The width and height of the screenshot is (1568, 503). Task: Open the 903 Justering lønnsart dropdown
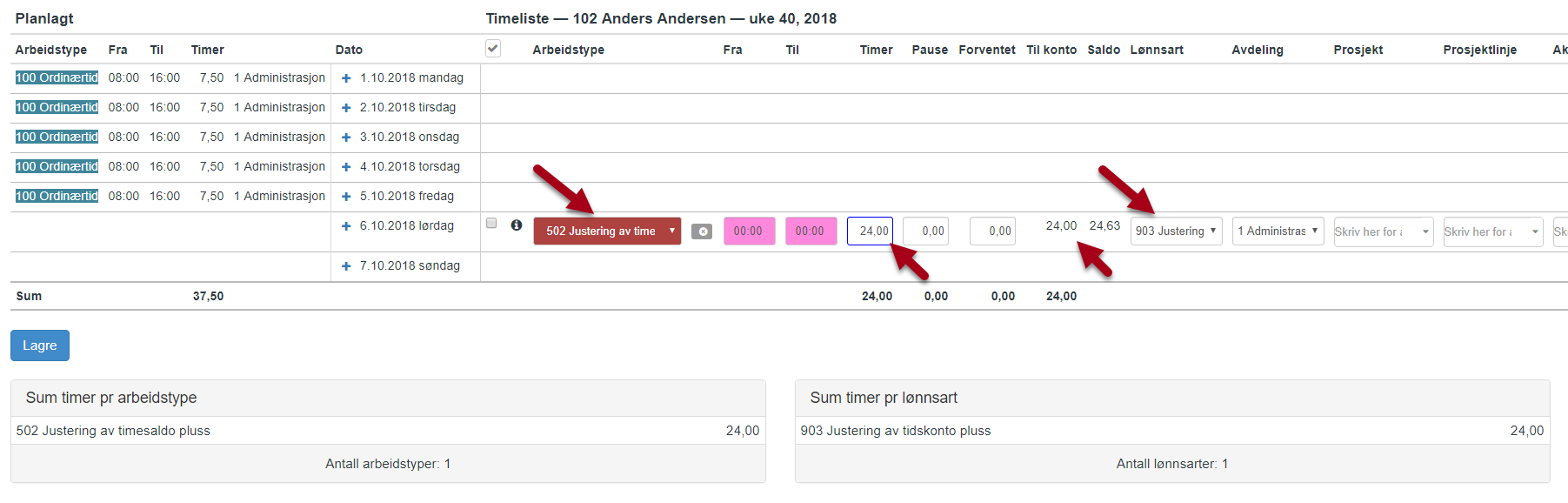pyautogui.click(x=1176, y=231)
